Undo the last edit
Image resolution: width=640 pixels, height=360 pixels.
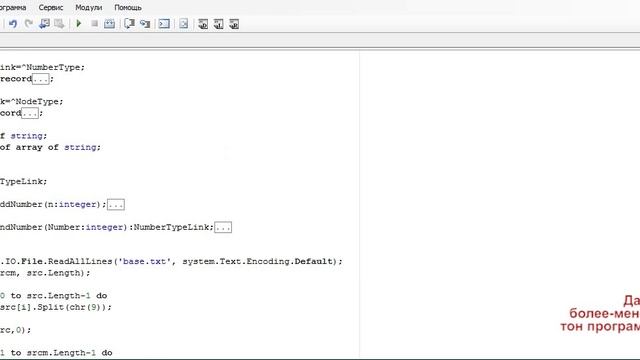click(x=13, y=24)
